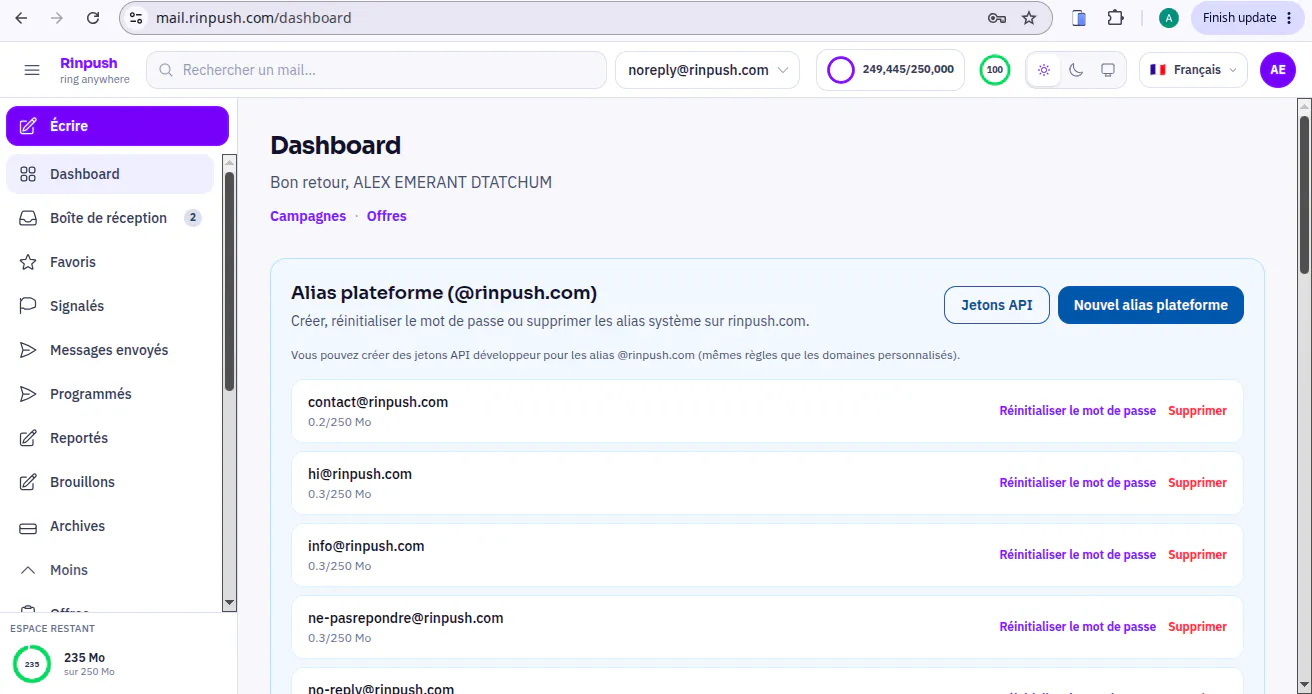The height and width of the screenshot is (694, 1312).
Task: Click the contact@rinpush.com alias name
Action: 378,402
